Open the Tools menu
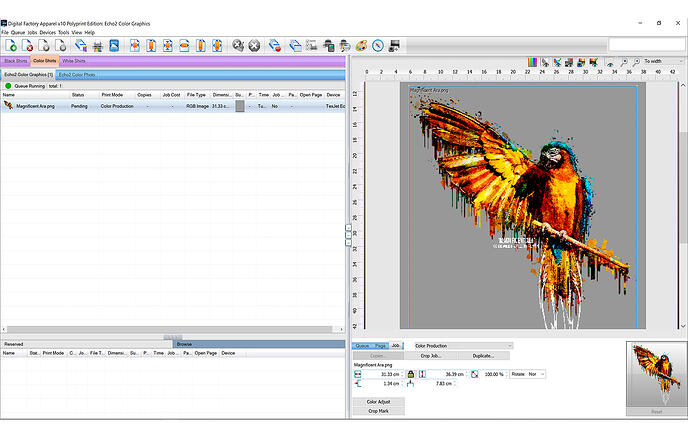The width and height of the screenshot is (688, 442). point(64,32)
